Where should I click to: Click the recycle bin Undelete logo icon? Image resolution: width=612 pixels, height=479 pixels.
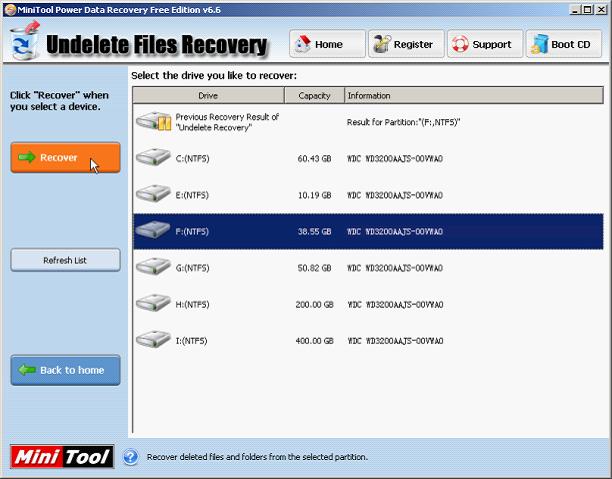point(25,41)
